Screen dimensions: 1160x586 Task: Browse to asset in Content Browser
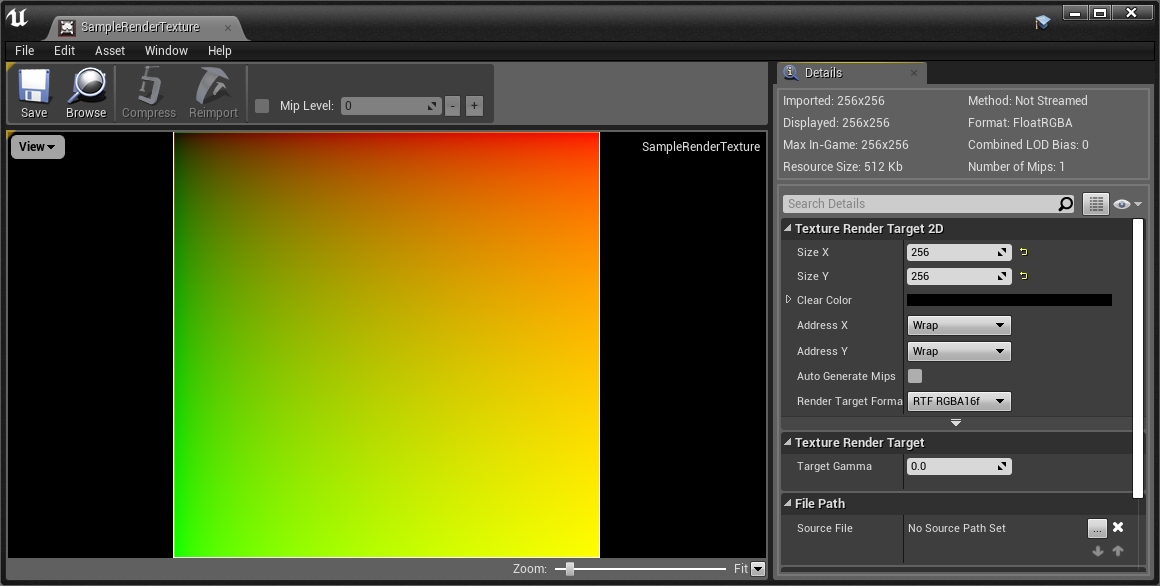(86, 94)
